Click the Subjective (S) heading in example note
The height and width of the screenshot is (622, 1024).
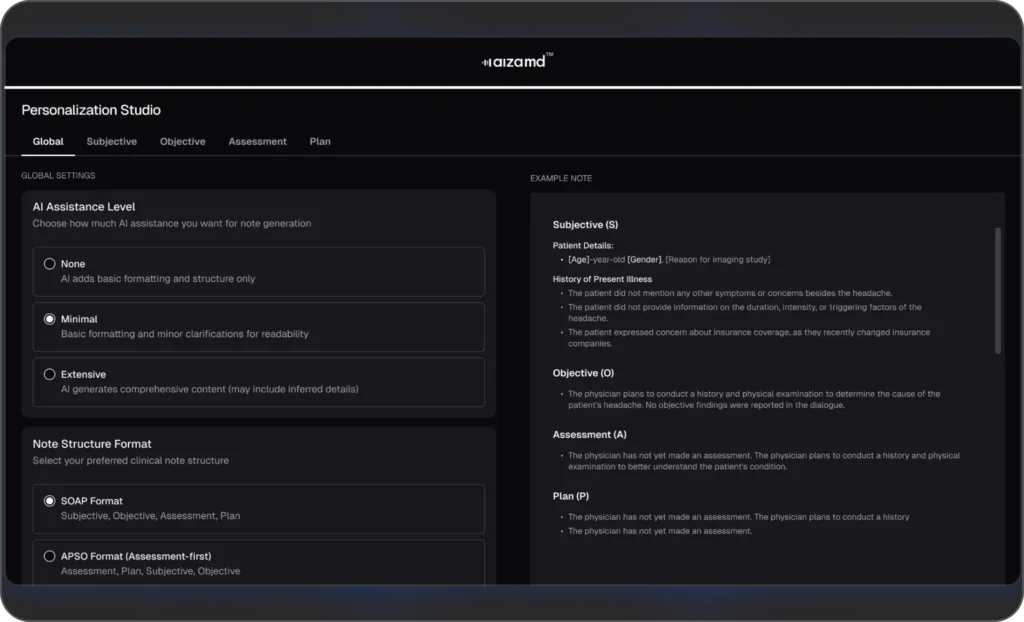(x=585, y=225)
